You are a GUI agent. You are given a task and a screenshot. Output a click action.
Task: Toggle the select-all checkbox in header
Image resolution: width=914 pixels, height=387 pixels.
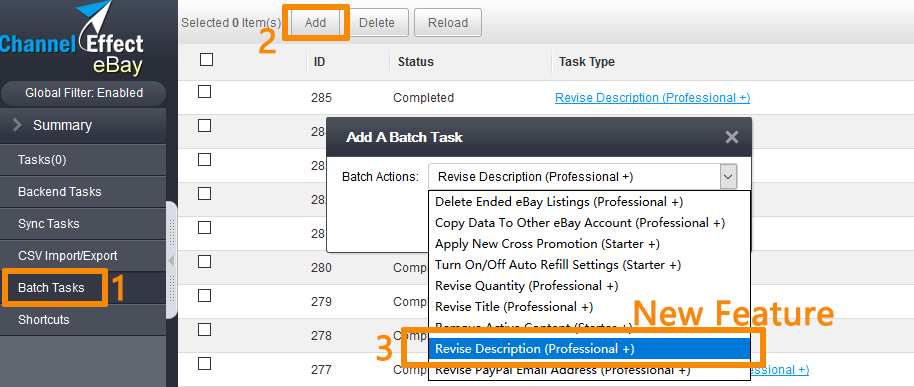206,59
